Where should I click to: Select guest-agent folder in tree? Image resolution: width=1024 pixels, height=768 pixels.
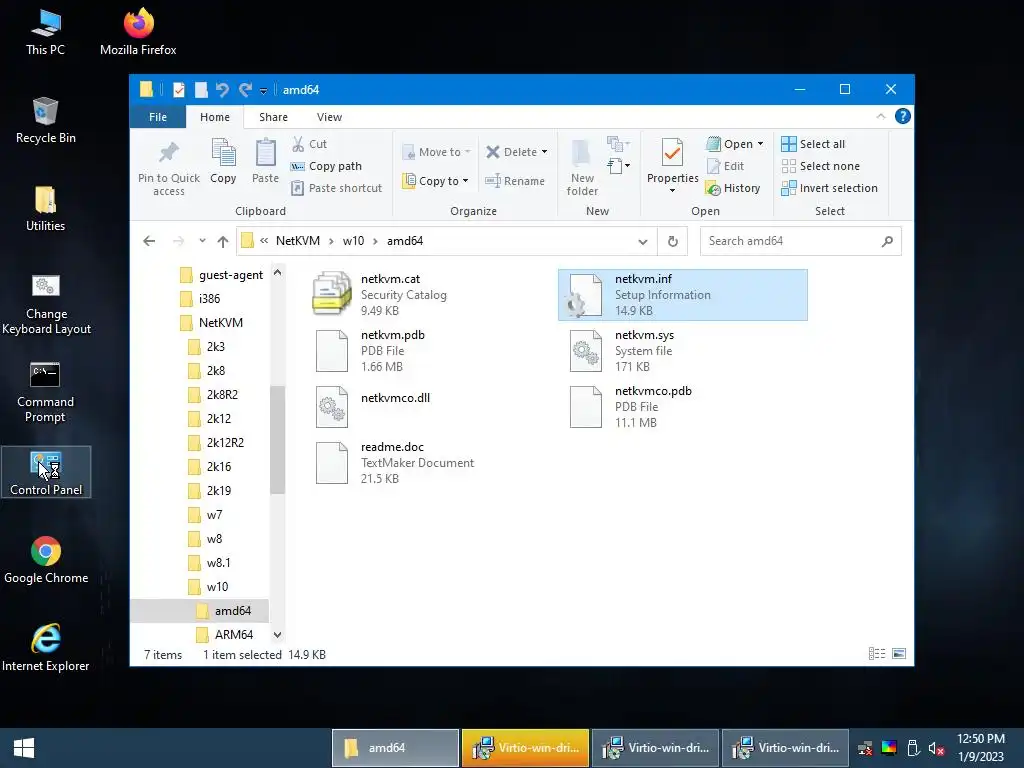coord(222,275)
